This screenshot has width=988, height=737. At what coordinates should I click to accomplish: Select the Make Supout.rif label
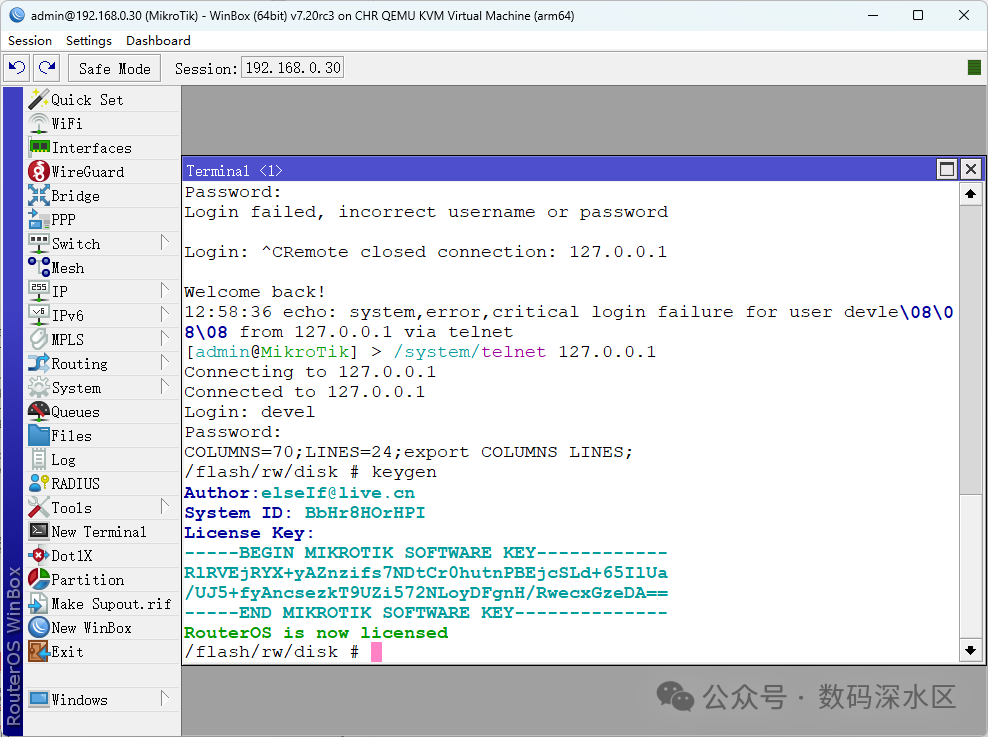[x=111, y=604]
